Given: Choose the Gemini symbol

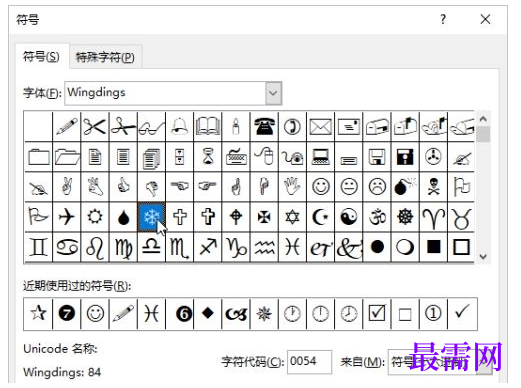Looking at the screenshot, I should point(38,247).
